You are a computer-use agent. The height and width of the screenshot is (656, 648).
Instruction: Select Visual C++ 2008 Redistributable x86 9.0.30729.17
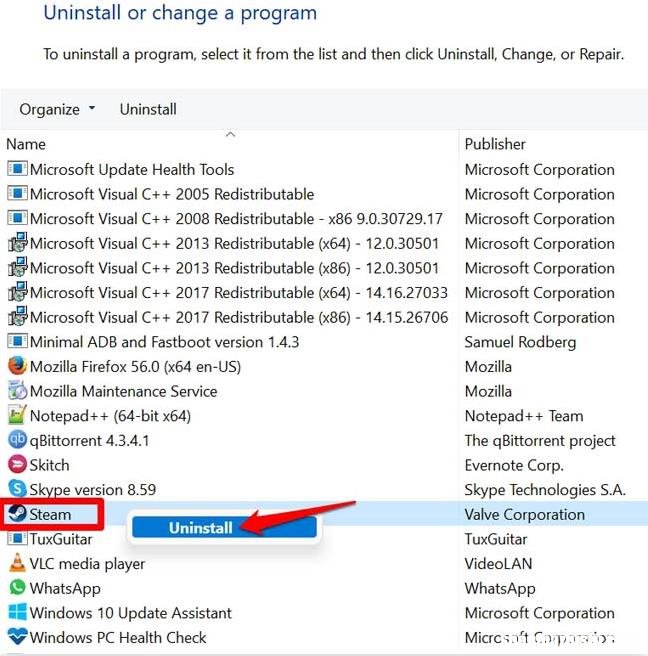coord(236,219)
